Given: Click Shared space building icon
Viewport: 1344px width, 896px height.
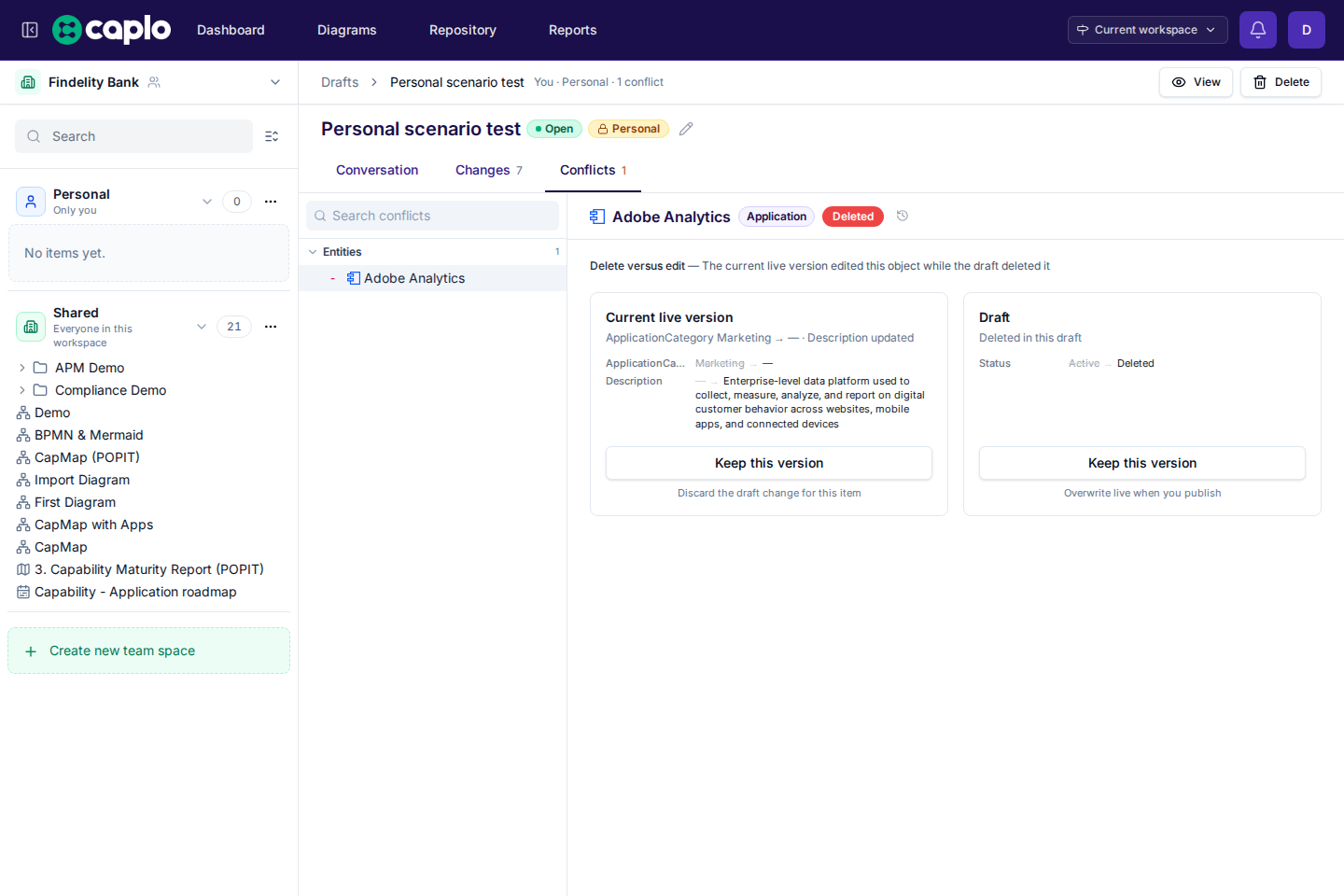Looking at the screenshot, I should coord(31,327).
